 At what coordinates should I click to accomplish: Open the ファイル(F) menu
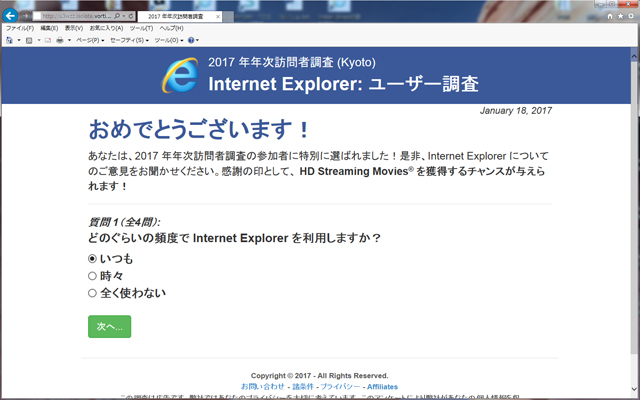(20, 28)
